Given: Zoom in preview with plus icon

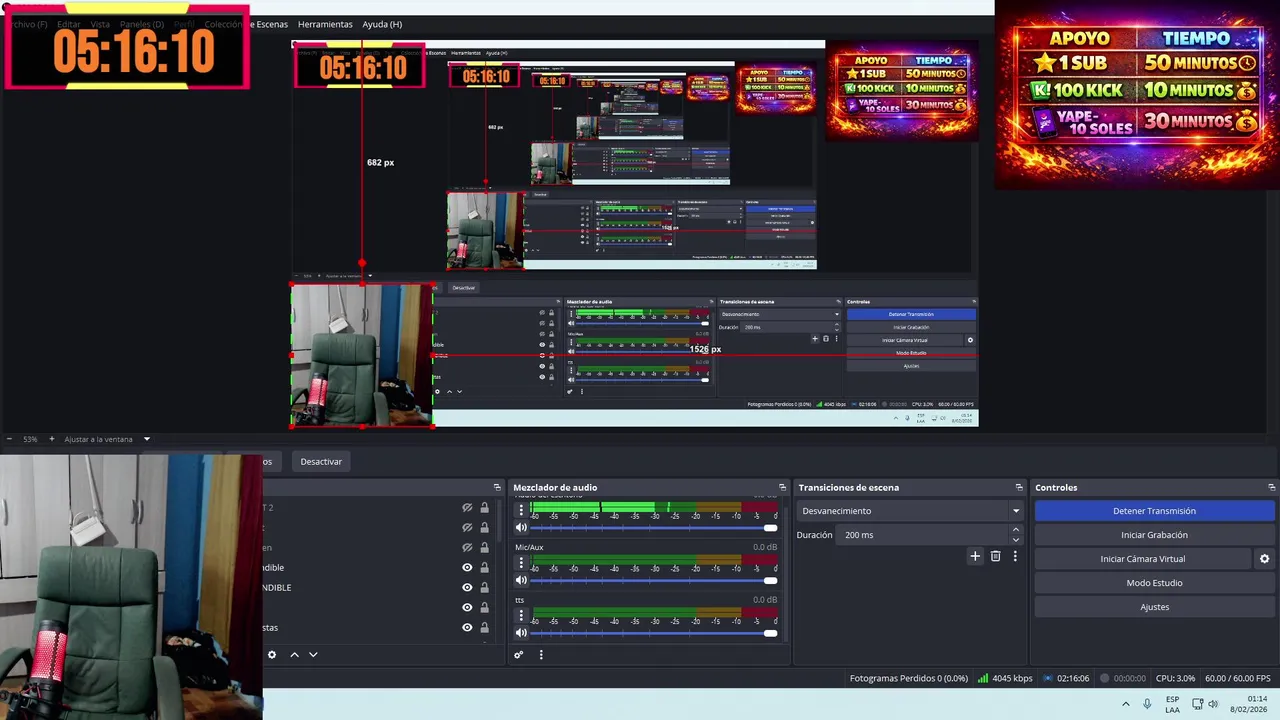Looking at the screenshot, I should click(x=52, y=439).
